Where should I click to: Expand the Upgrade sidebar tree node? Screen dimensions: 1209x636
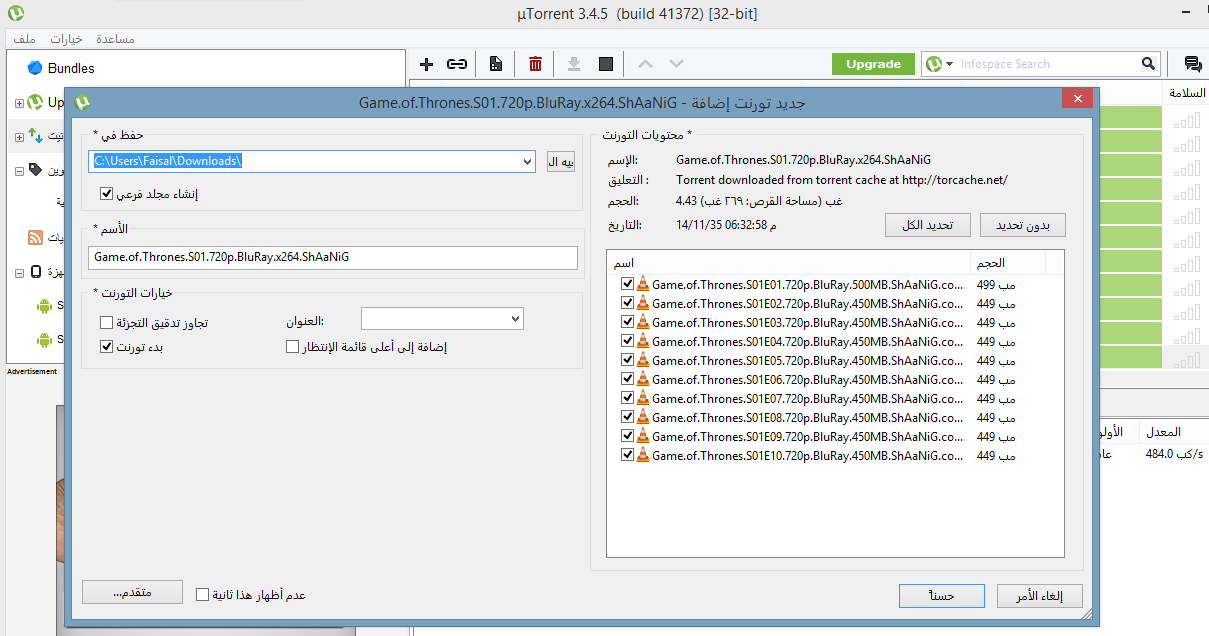pyautogui.click(x=19, y=103)
